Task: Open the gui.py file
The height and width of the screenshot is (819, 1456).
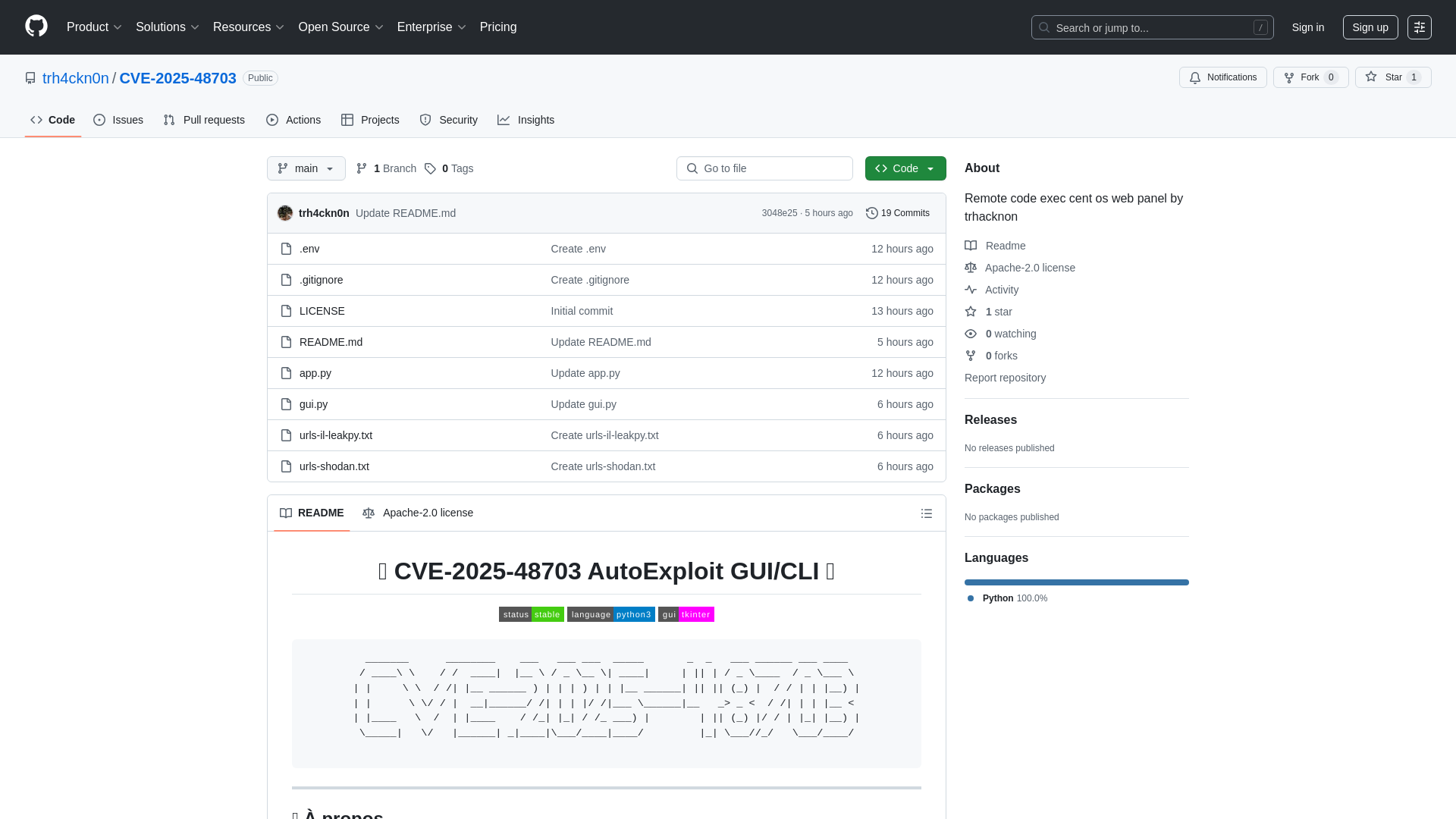Action: [x=313, y=404]
